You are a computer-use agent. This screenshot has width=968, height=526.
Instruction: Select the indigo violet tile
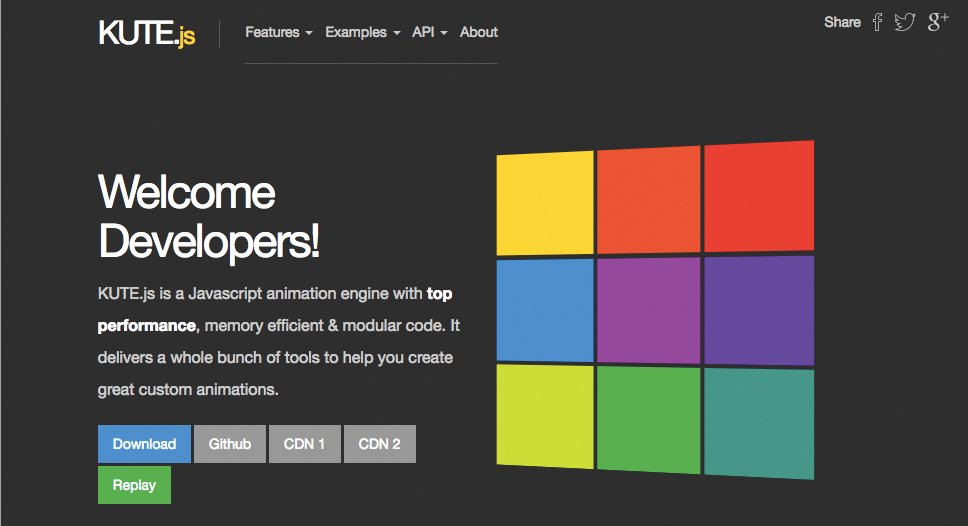(x=759, y=311)
